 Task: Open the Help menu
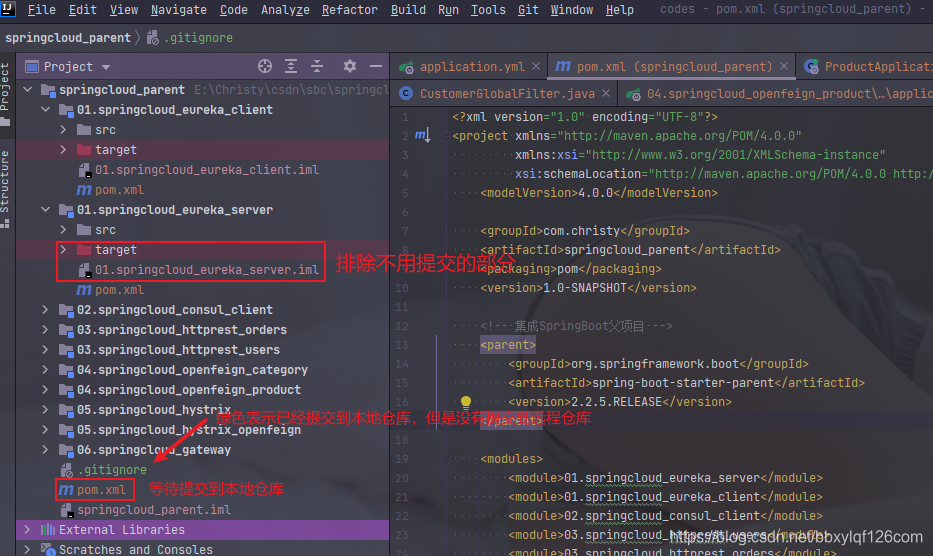pyautogui.click(x=619, y=10)
